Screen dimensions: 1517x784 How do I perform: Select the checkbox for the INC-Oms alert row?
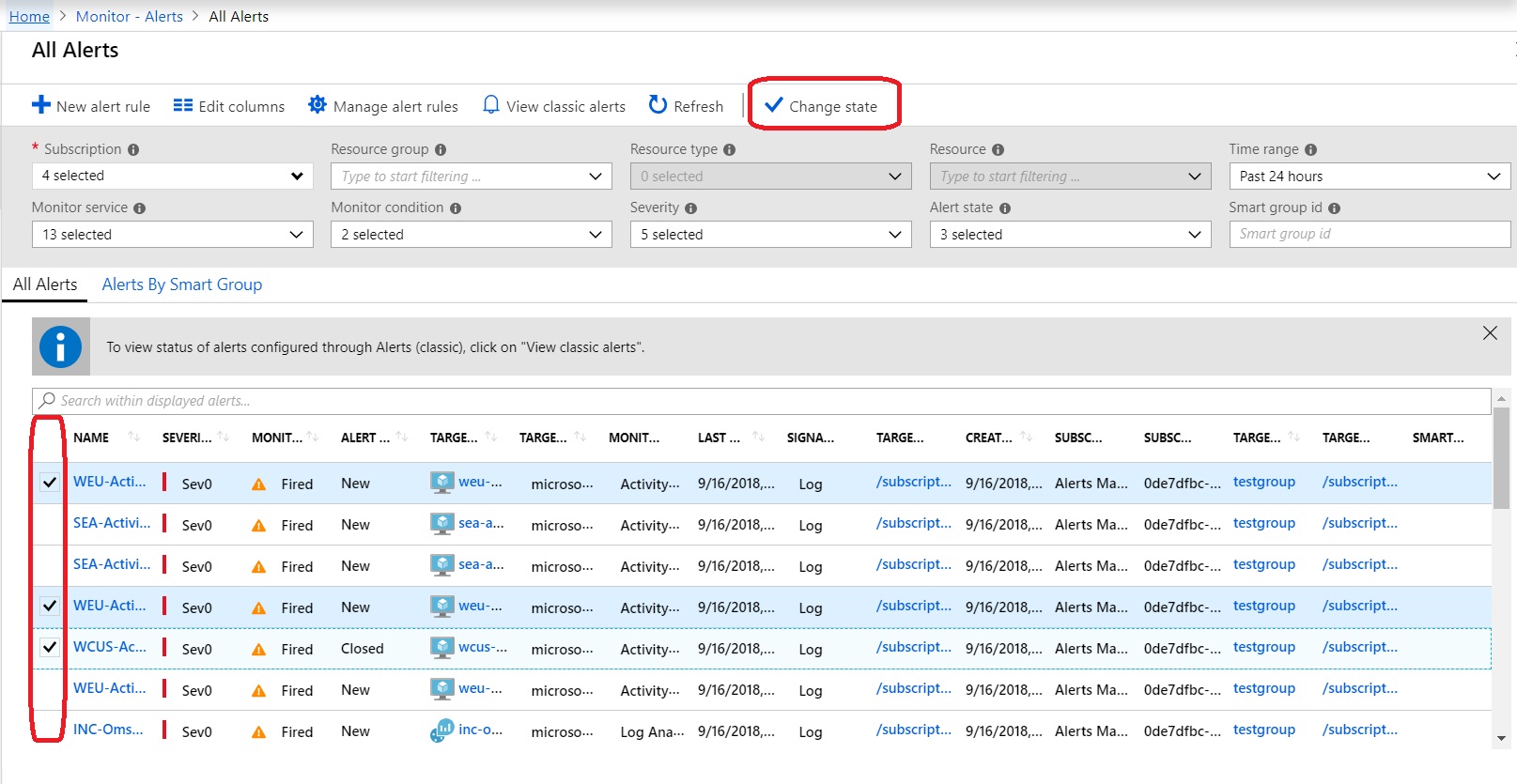coord(50,730)
